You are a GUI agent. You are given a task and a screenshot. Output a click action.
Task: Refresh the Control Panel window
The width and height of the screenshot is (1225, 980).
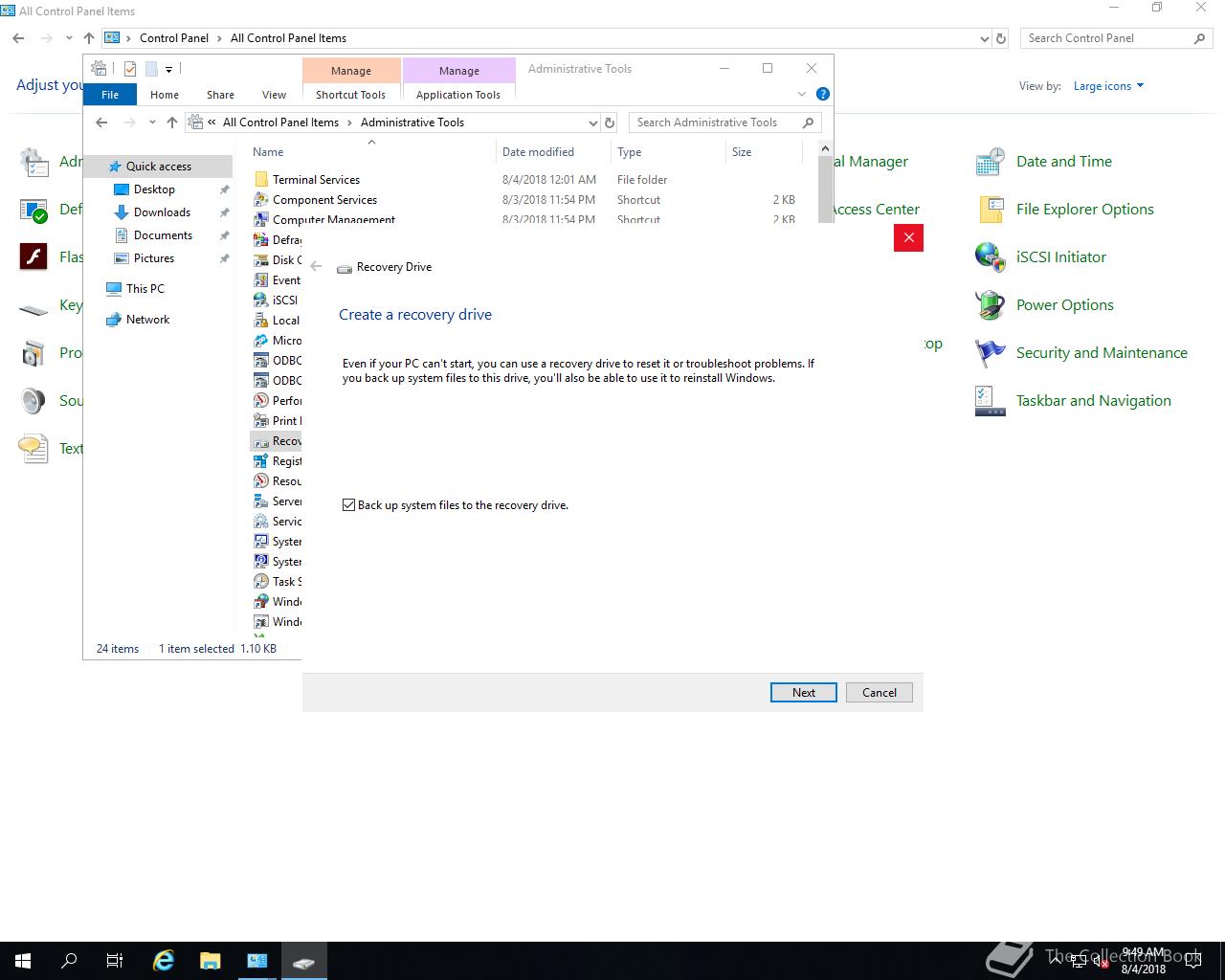1001,38
